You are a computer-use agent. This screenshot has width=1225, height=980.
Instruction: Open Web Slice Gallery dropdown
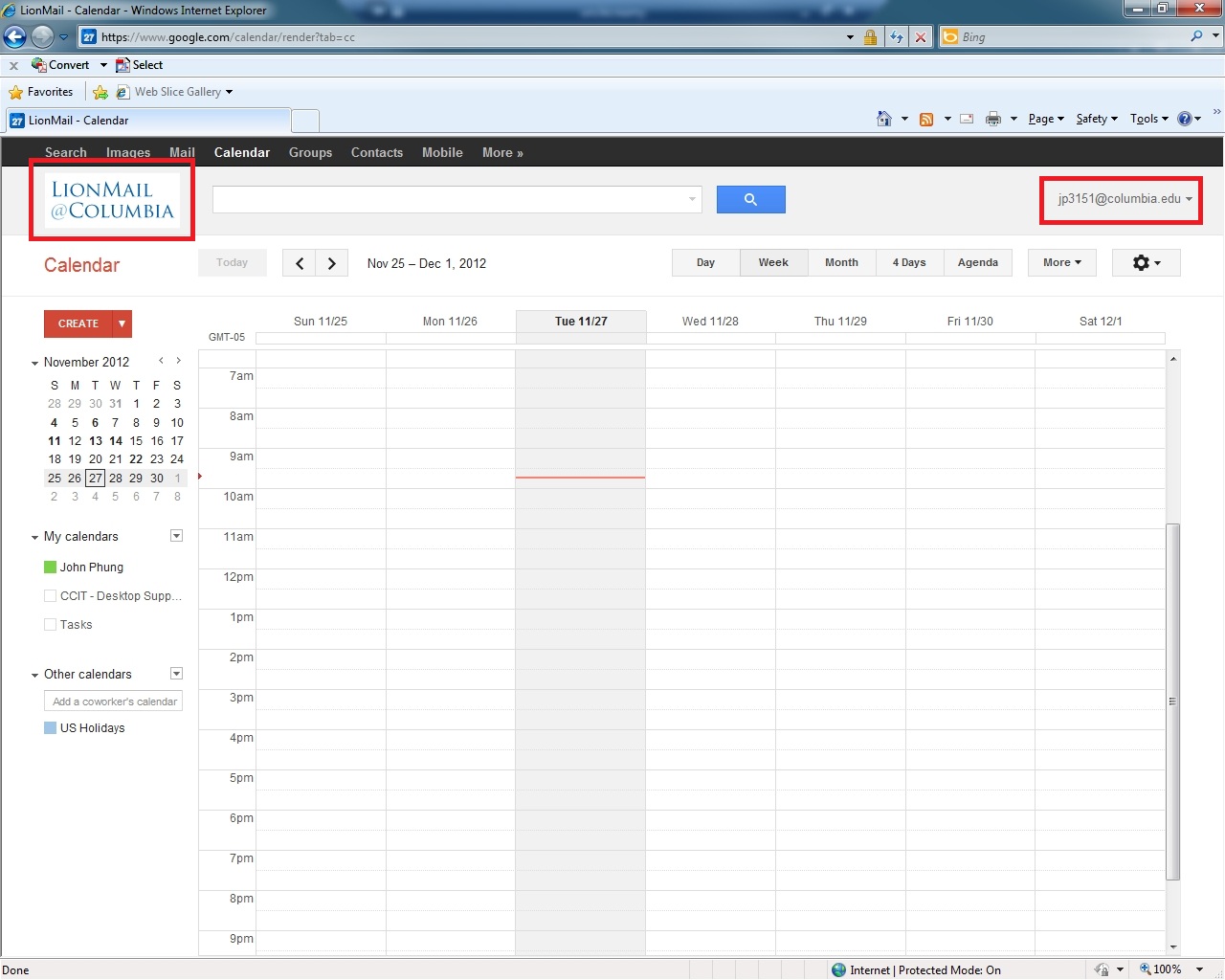pos(229,92)
